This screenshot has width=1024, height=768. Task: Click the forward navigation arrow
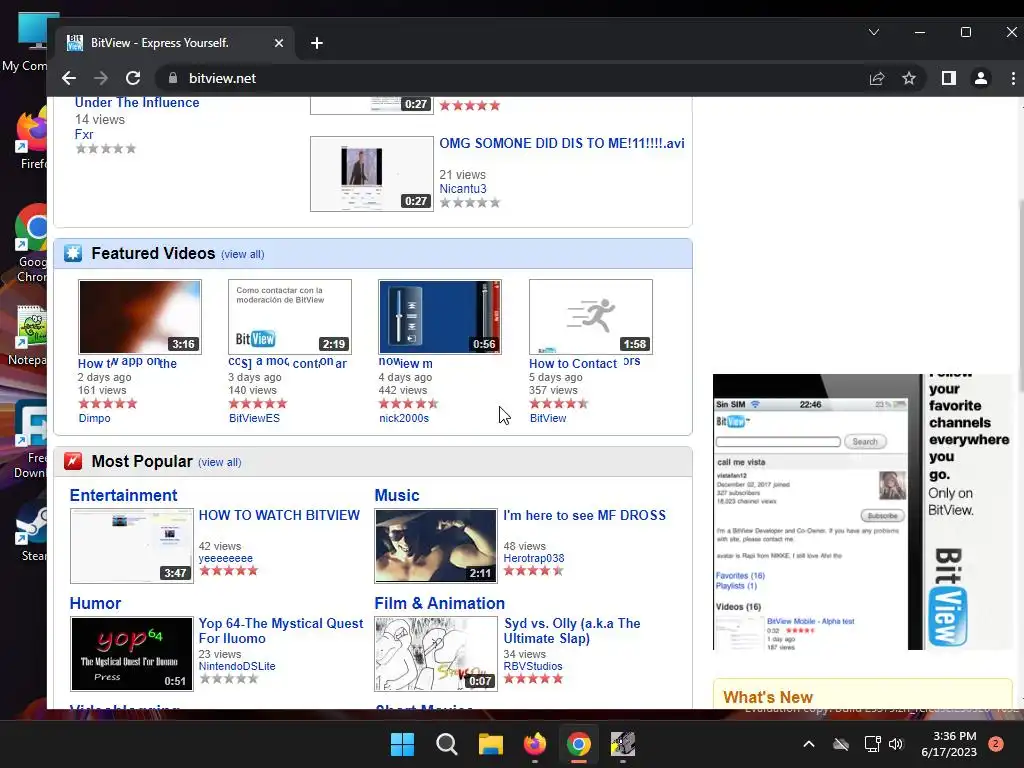tap(101, 78)
